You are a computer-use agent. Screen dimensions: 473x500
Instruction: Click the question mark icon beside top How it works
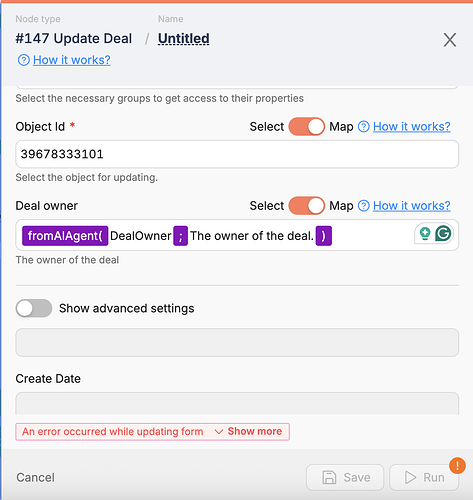coord(24,60)
